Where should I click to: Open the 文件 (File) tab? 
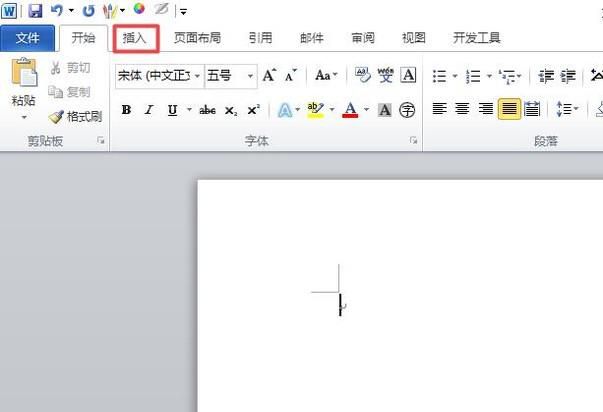(x=27, y=38)
